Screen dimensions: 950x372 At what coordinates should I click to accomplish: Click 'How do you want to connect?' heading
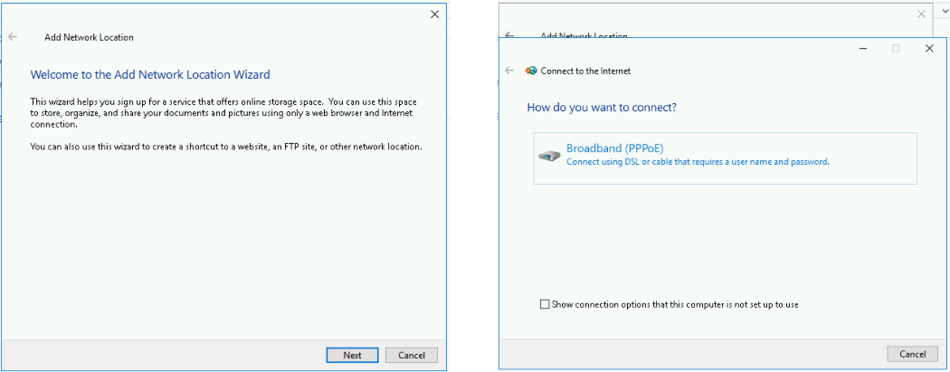click(x=602, y=108)
